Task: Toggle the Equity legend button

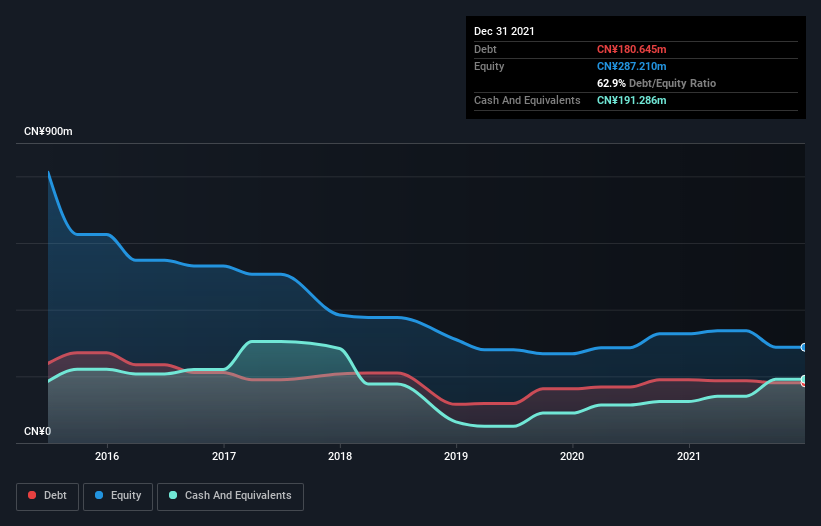Action: tap(118, 496)
